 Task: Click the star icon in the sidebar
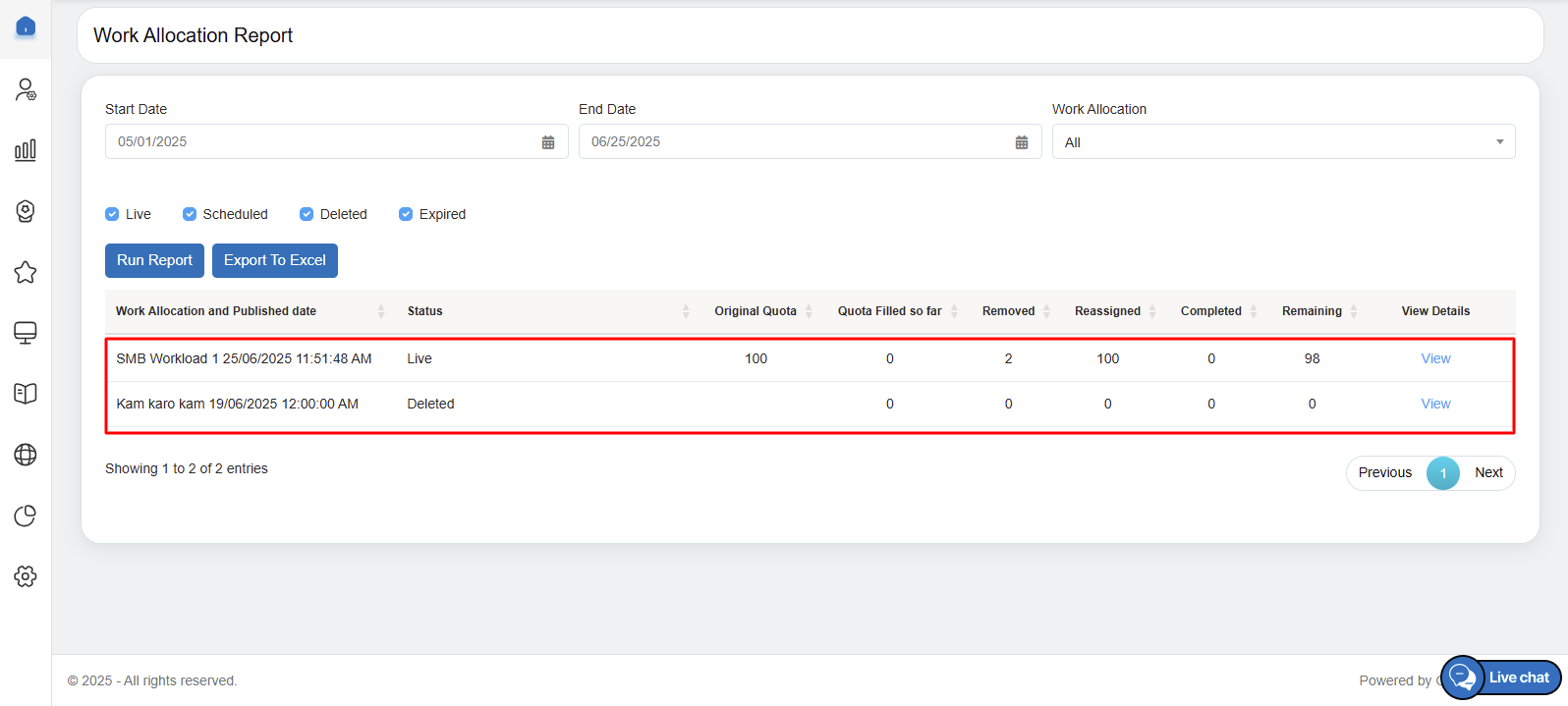click(26, 272)
